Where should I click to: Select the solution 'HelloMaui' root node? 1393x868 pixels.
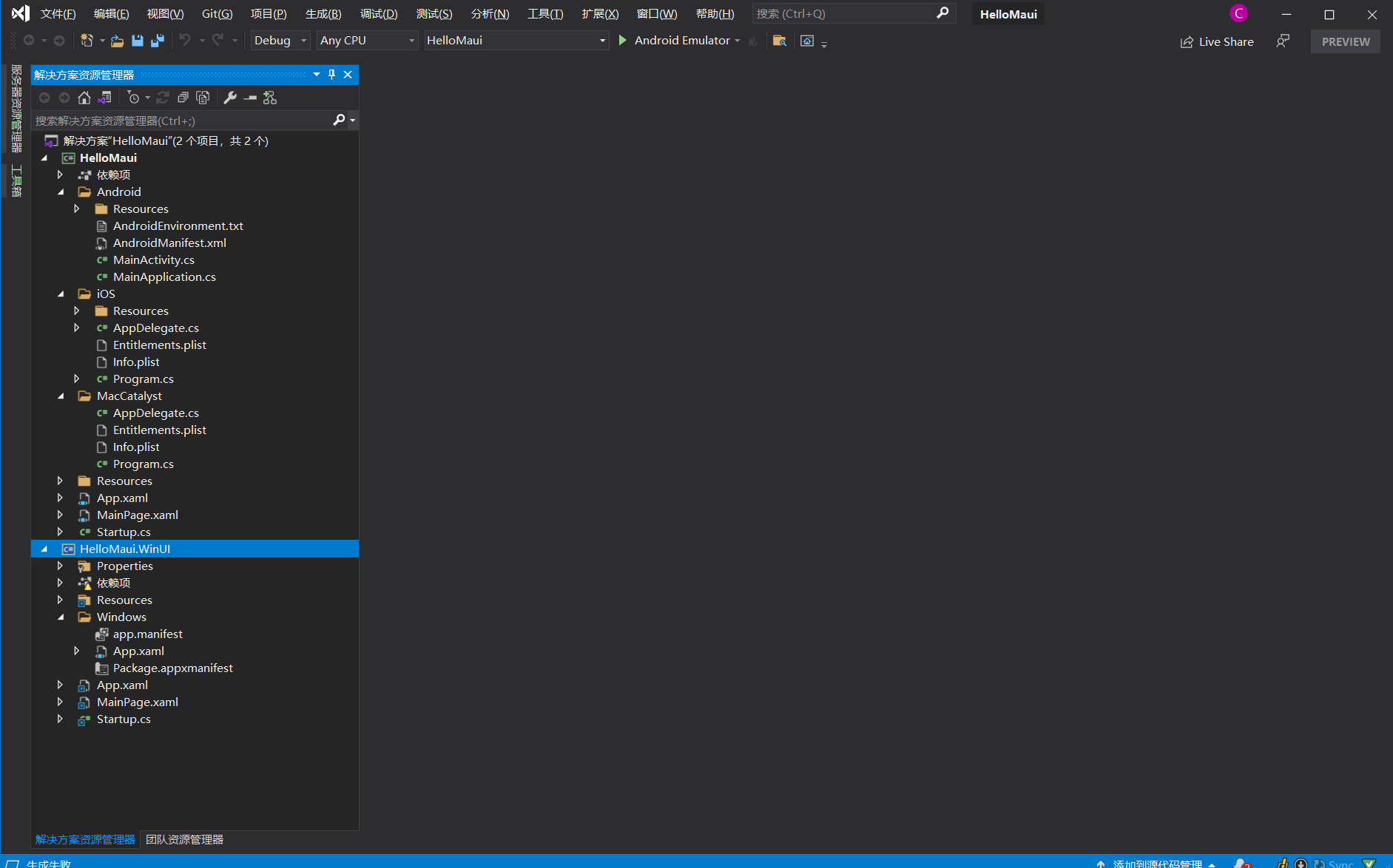point(166,141)
